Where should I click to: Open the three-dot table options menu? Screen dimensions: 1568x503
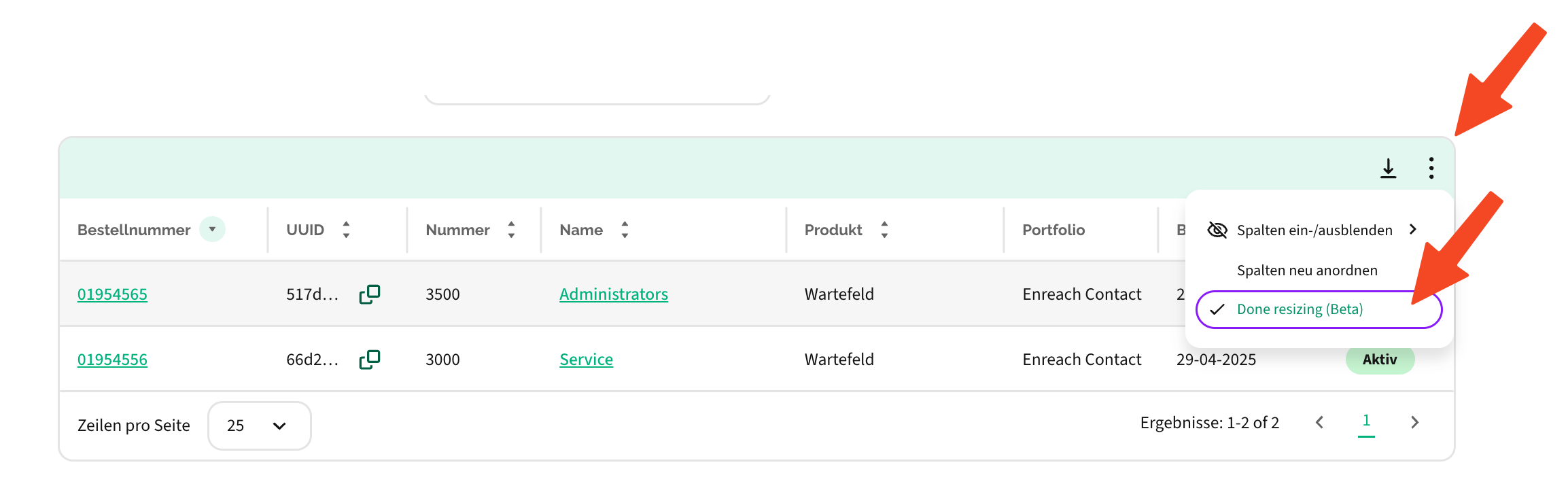pyautogui.click(x=1431, y=168)
